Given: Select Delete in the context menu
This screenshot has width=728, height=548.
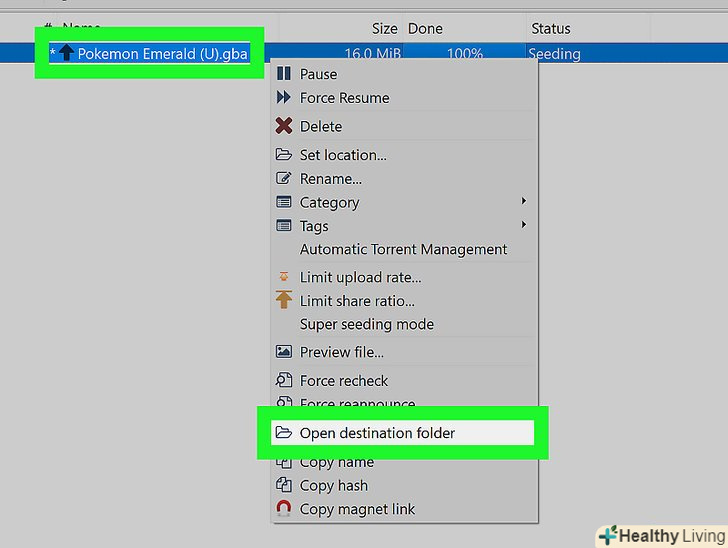Looking at the screenshot, I should point(404,126).
